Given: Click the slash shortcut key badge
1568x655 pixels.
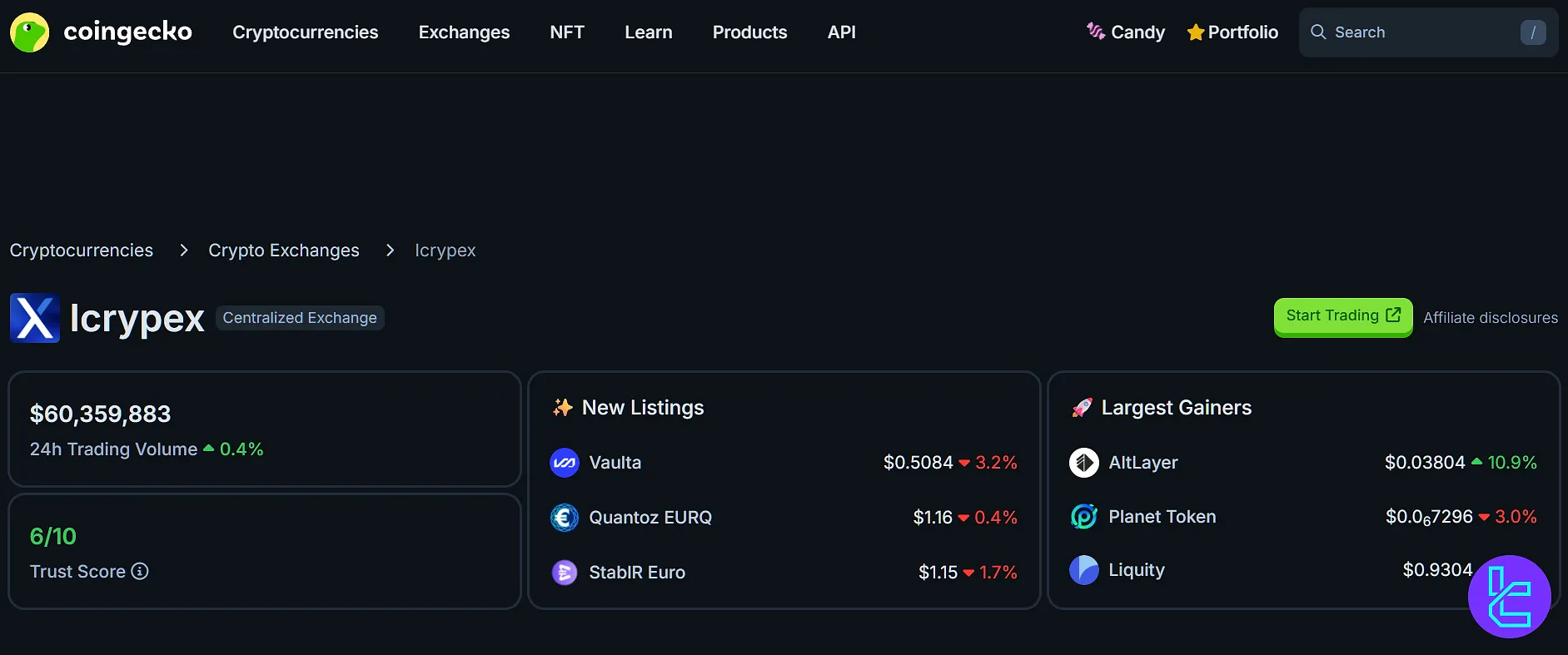Looking at the screenshot, I should tap(1533, 32).
